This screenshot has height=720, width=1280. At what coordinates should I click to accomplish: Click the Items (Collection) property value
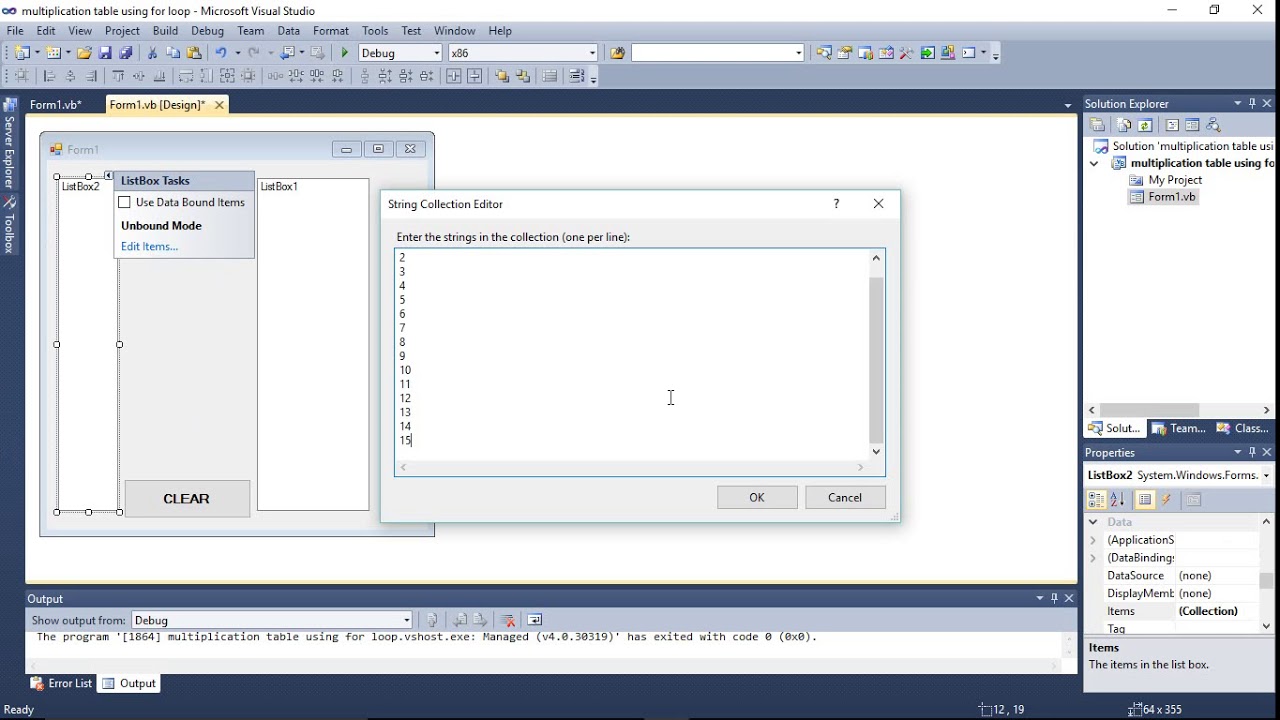coord(1216,611)
